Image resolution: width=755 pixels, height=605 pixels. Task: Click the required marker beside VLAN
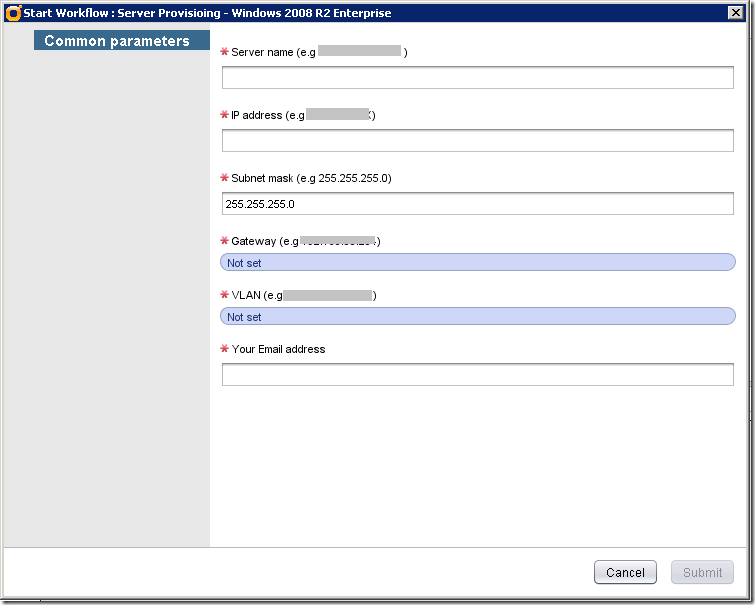[225, 295]
